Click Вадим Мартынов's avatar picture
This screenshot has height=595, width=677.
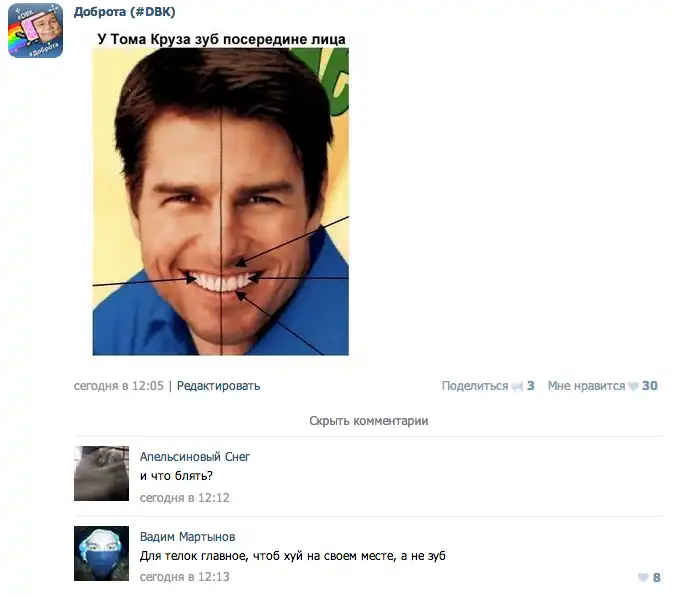[x=101, y=553]
